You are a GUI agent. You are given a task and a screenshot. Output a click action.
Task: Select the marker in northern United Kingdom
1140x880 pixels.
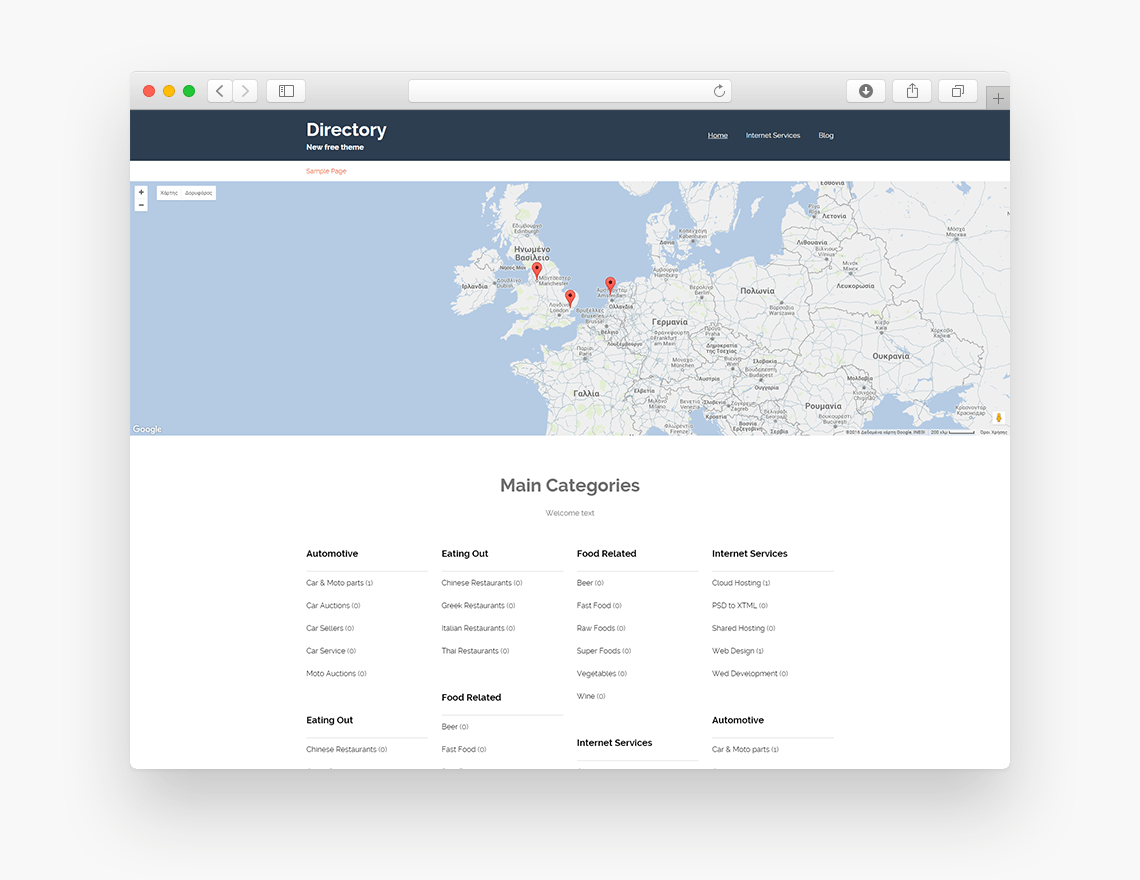536,268
